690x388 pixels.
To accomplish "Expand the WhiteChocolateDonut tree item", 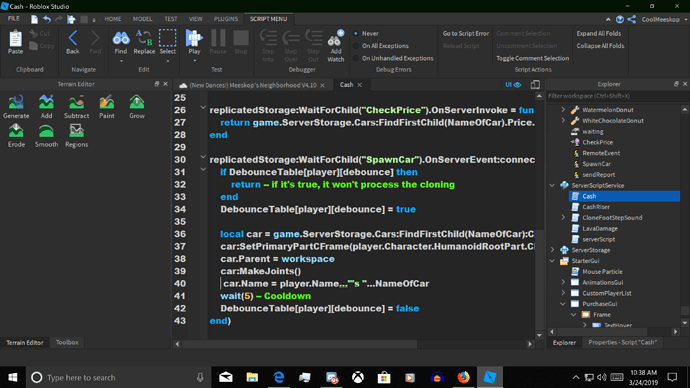I will click(x=563, y=121).
